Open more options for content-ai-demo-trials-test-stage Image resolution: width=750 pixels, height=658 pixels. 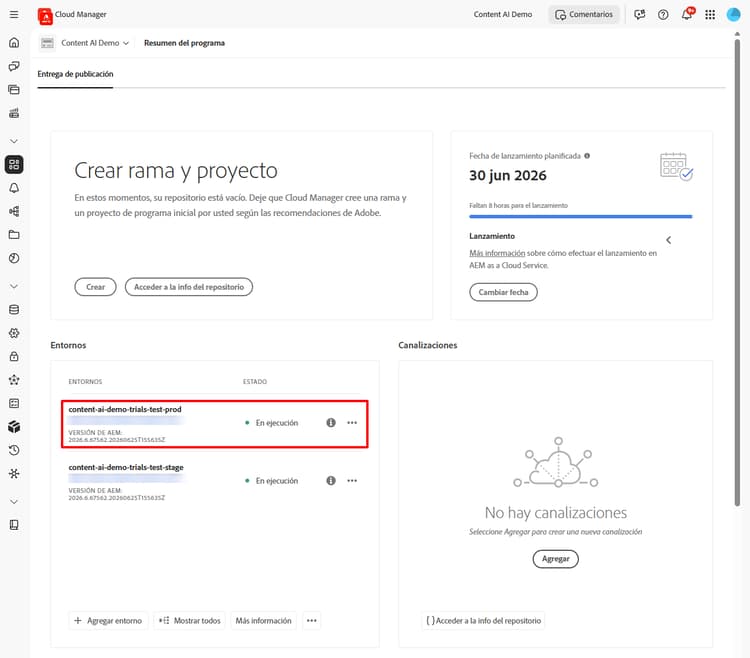point(352,481)
